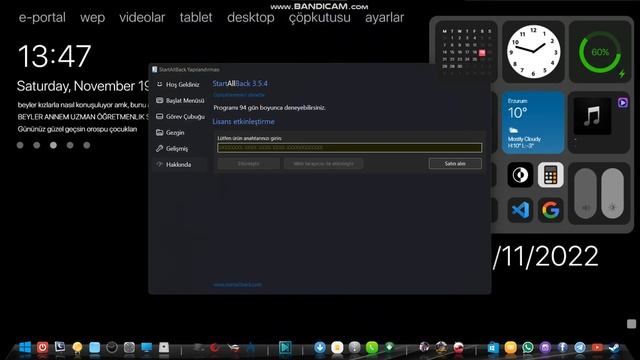Select the third page indicator dot

(x=53, y=145)
